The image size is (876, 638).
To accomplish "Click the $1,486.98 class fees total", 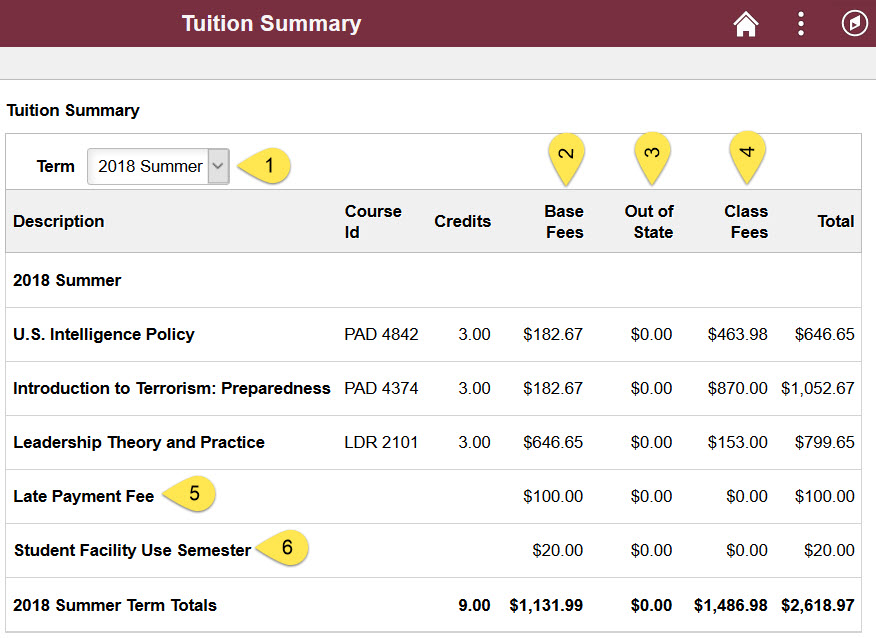I will click(731, 605).
